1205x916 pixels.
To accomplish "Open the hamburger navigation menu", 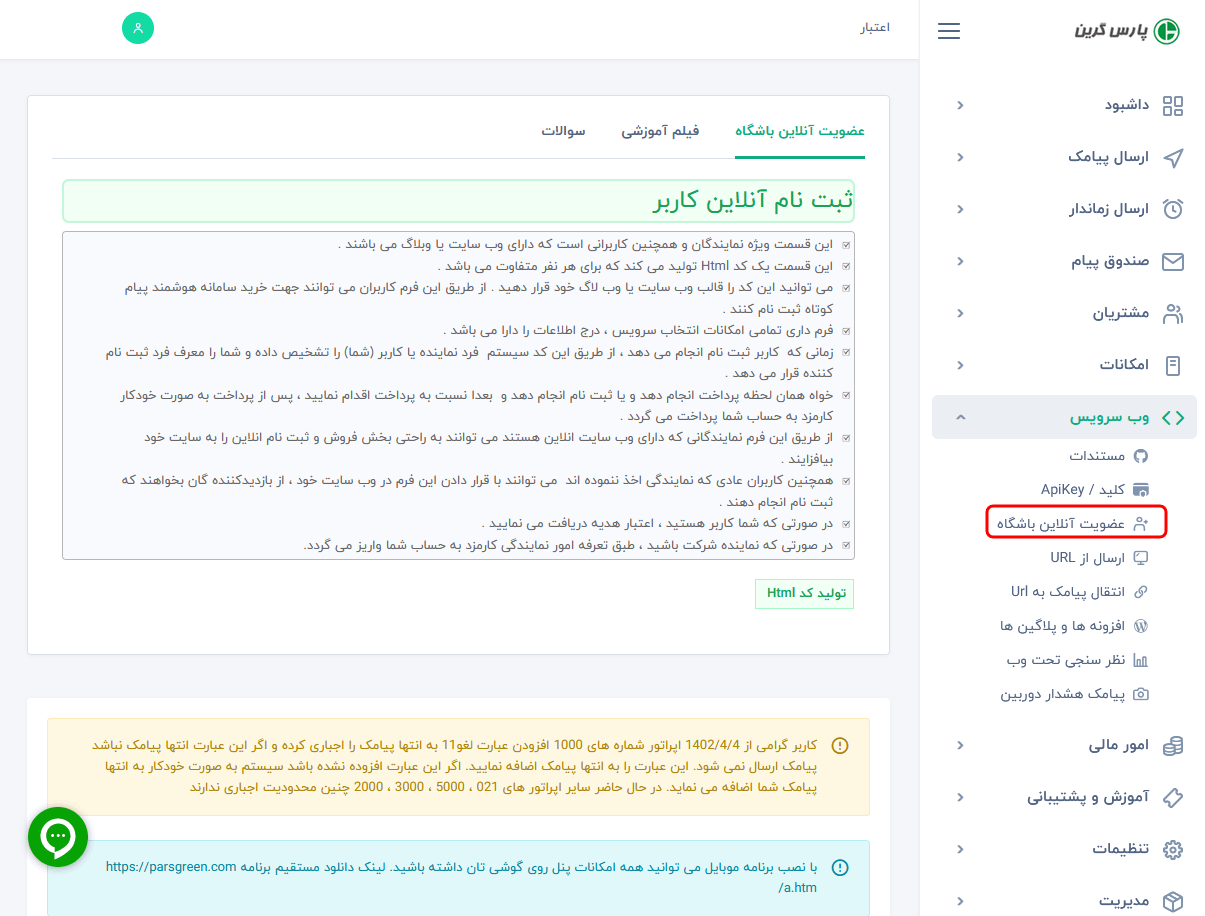I will pyautogui.click(x=948, y=30).
